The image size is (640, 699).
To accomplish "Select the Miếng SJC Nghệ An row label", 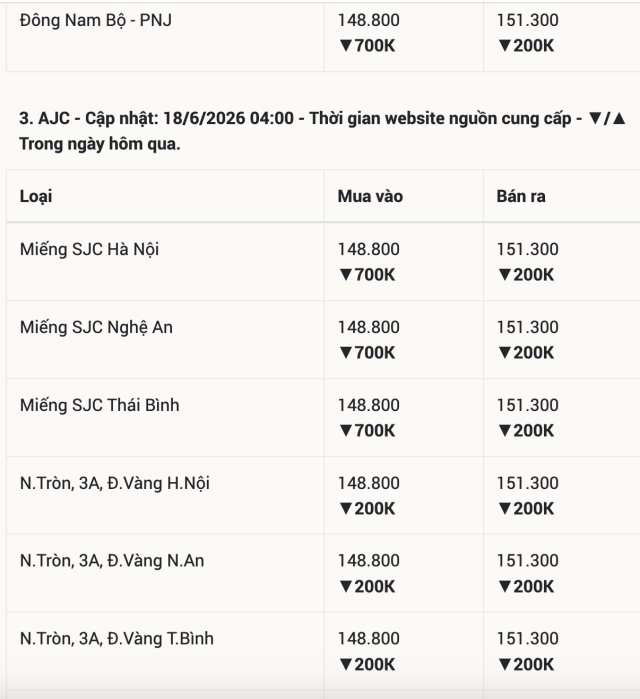I will click(x=96, y=328).
